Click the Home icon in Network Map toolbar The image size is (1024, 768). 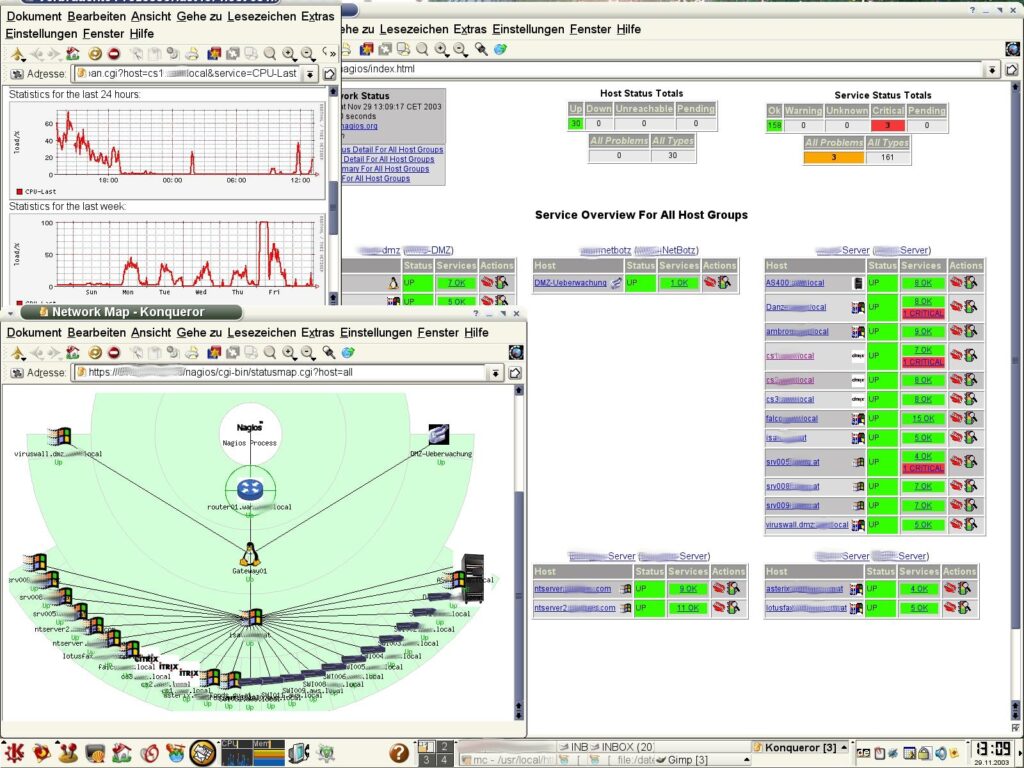pyautogui.click(x=73, y=352)
